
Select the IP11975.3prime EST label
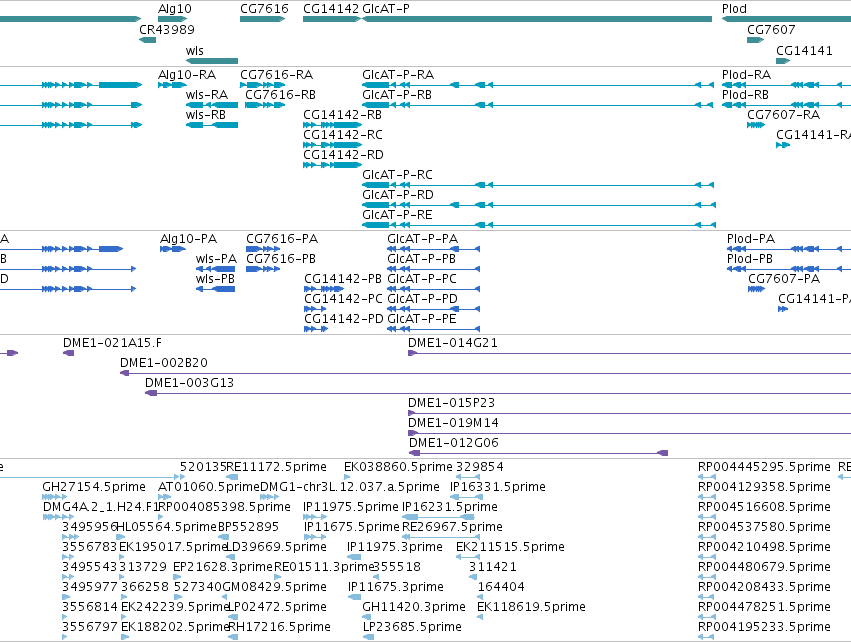395,547
